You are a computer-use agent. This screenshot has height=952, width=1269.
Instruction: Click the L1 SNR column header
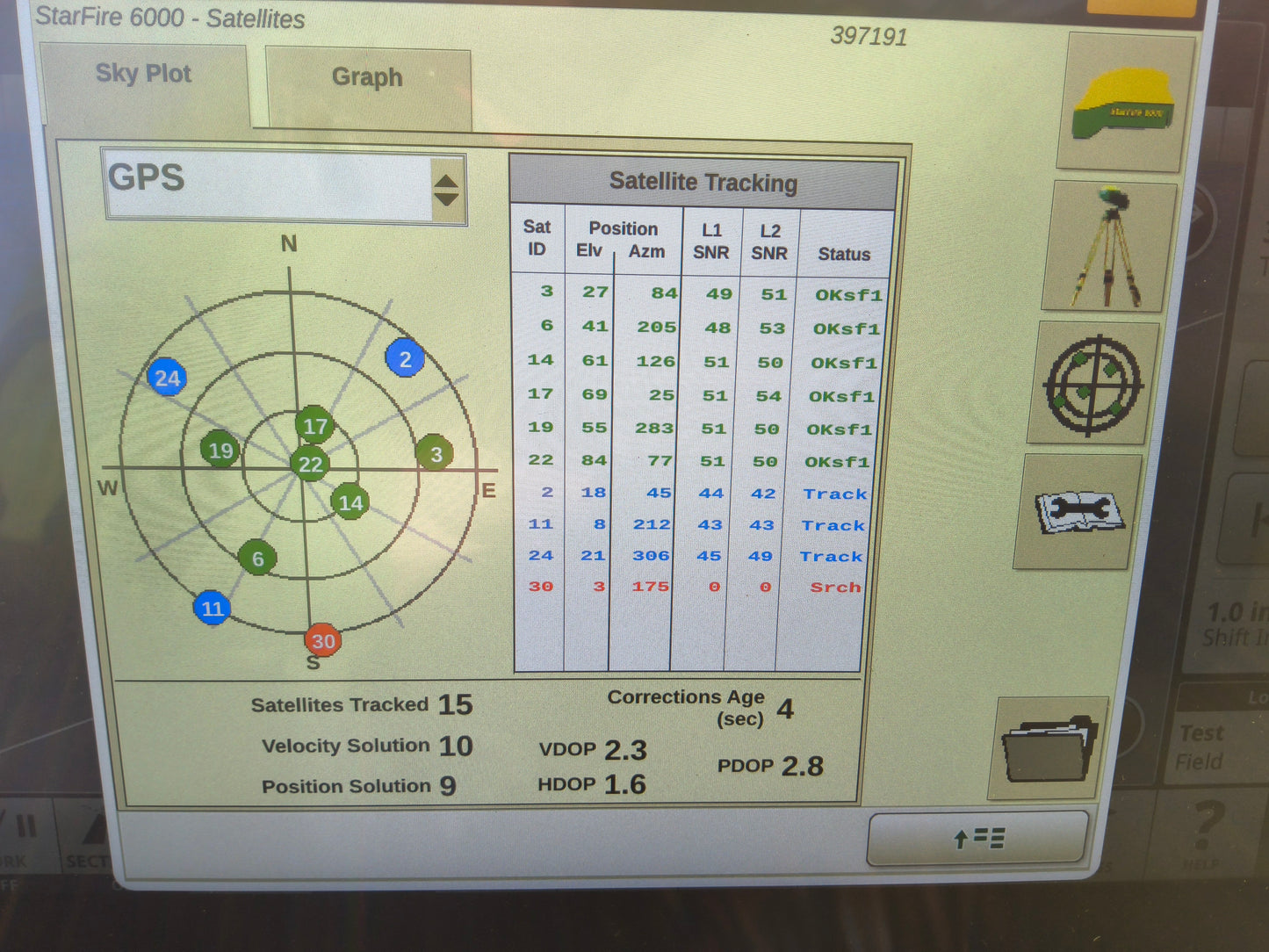point(711,241)
